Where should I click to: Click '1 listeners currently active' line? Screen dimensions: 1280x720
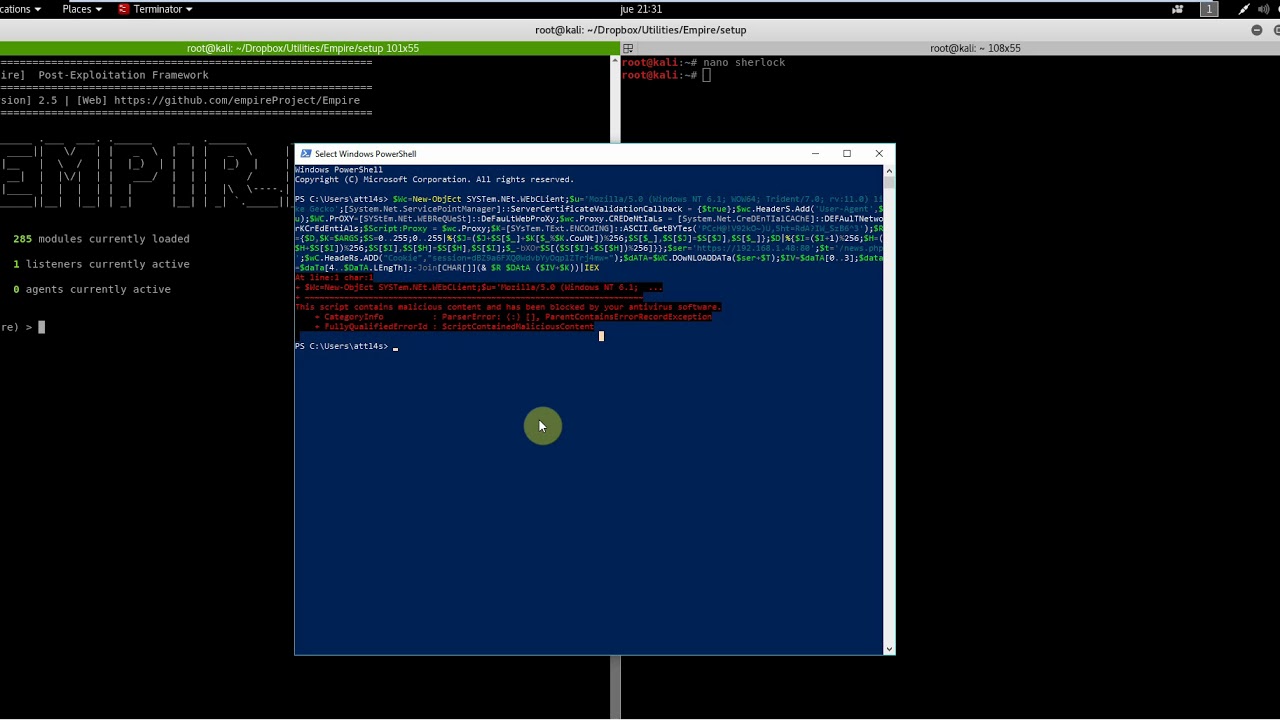click(x=101, y=264)
